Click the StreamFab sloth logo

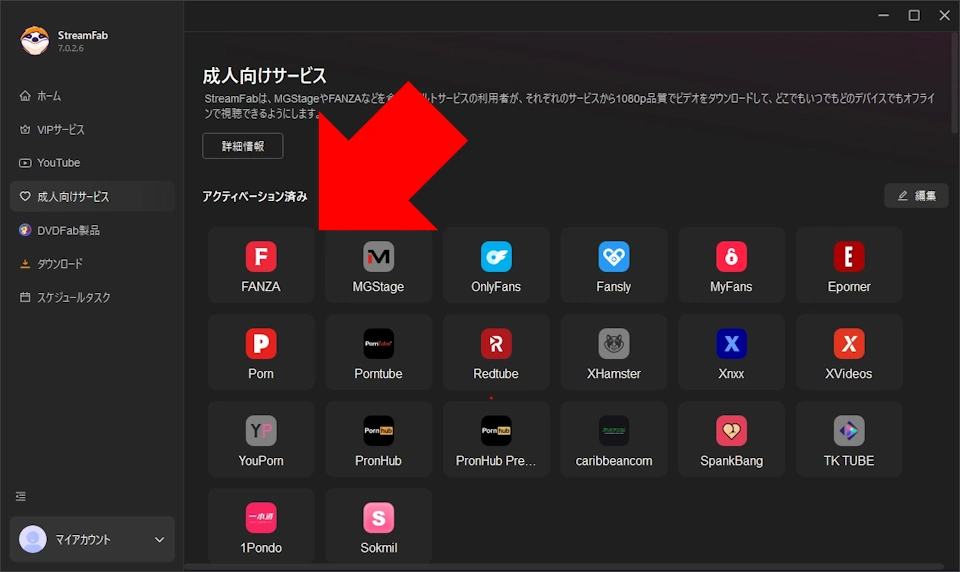(34, 40)
